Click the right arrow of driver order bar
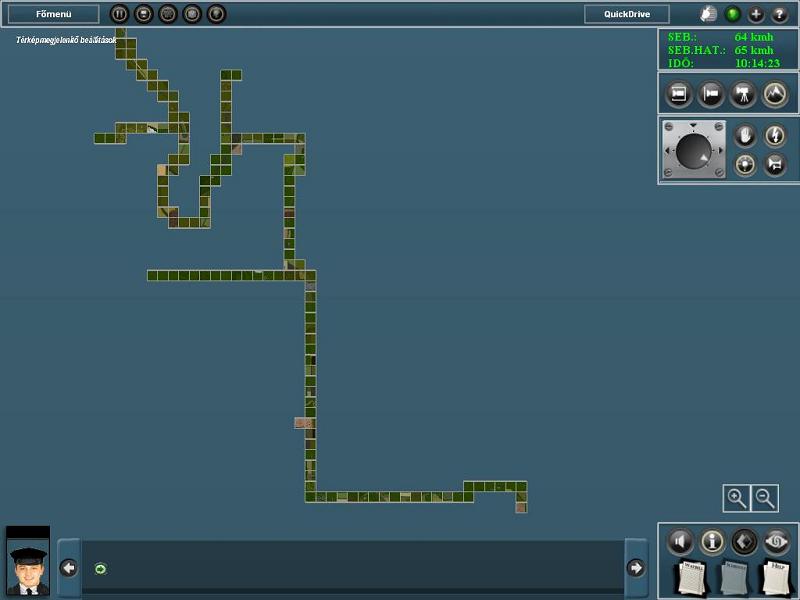Screen dimensions: 800x600 coord(636,568)
